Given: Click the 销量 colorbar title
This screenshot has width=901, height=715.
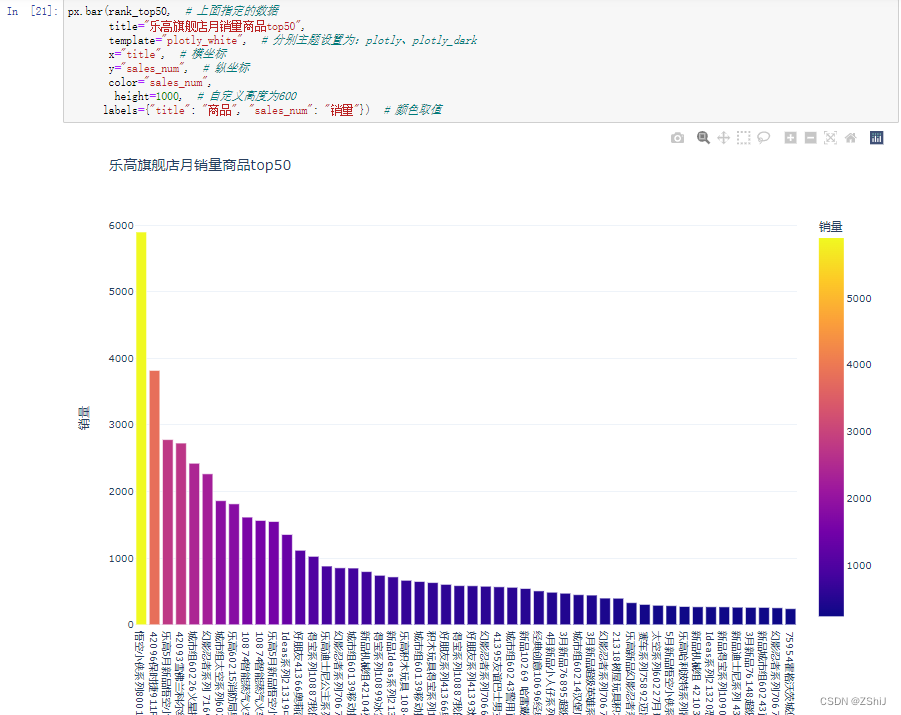Looking at the screenshot, I should click(x=830, y=226).
